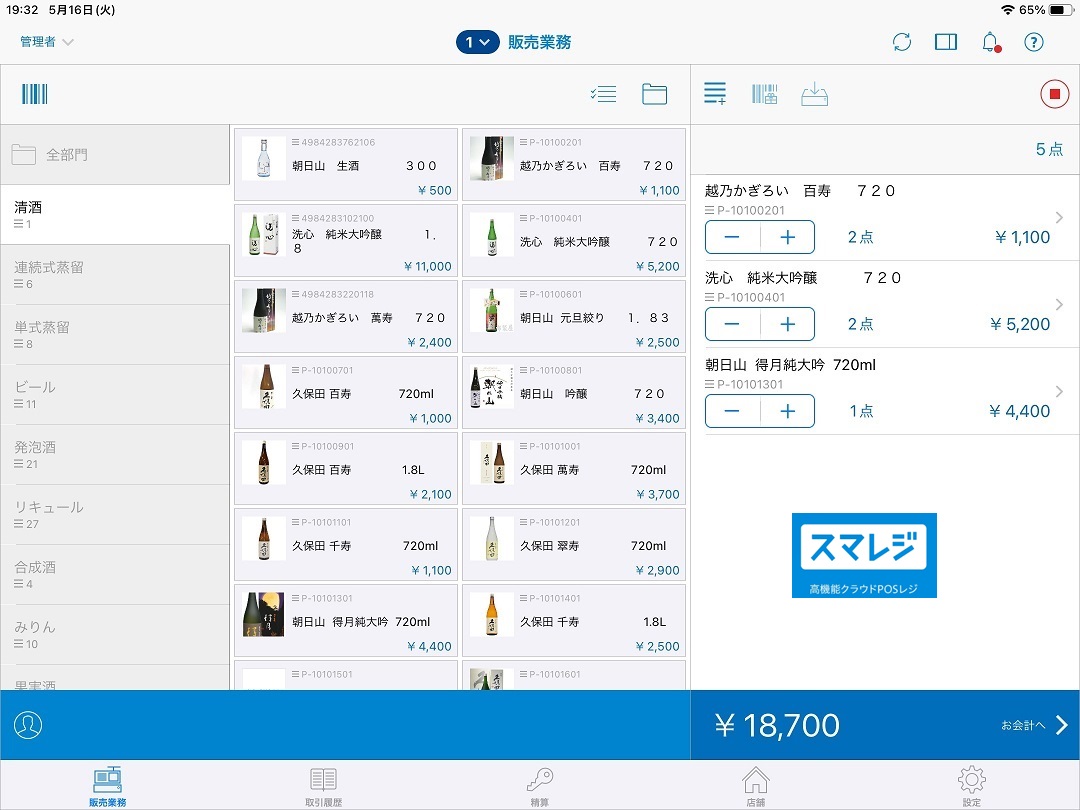Open notifications bell icon
Screen dimensions: 1080x810
(x=990, y=42)
